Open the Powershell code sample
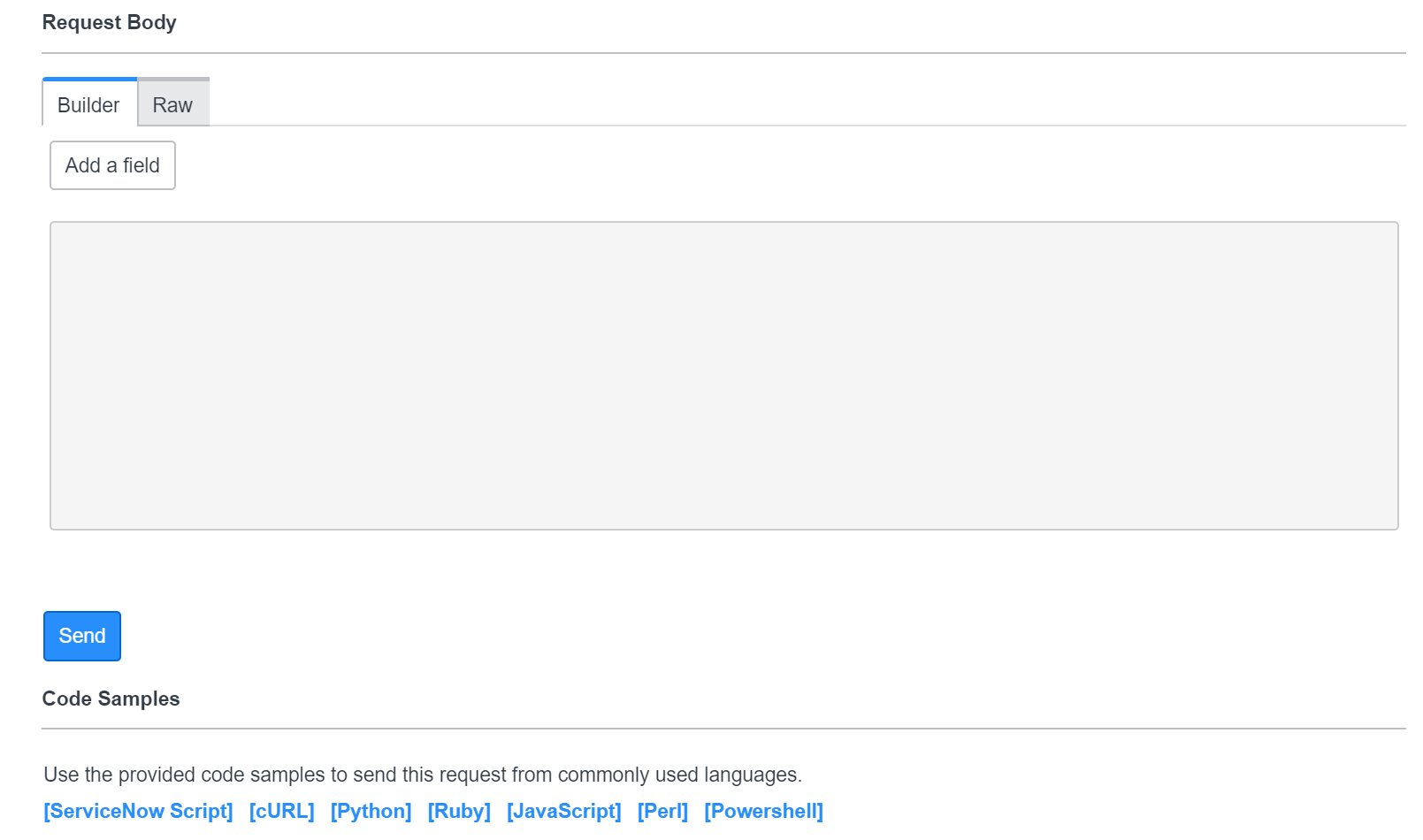Screen dimensions: 1423x840 click(x=764, y=811)
